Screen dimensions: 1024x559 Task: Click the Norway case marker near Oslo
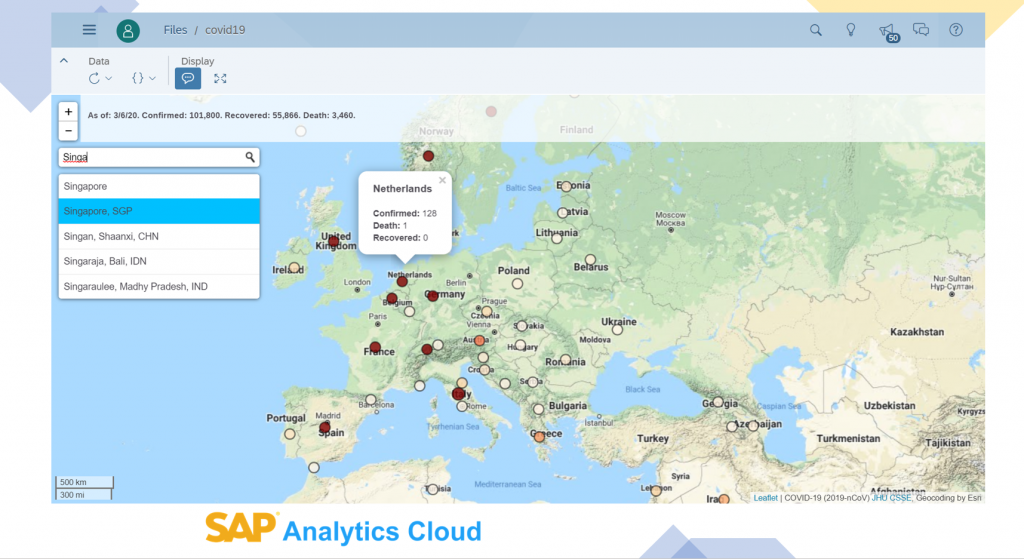click(428, 156)
